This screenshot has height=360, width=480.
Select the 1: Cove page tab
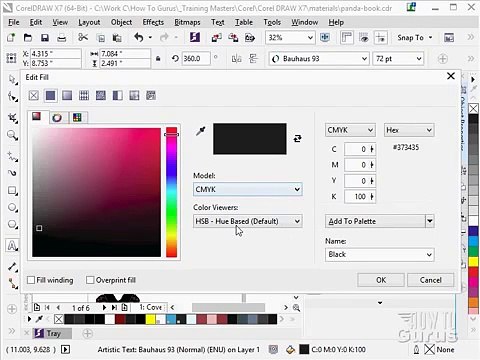point(150,307)
